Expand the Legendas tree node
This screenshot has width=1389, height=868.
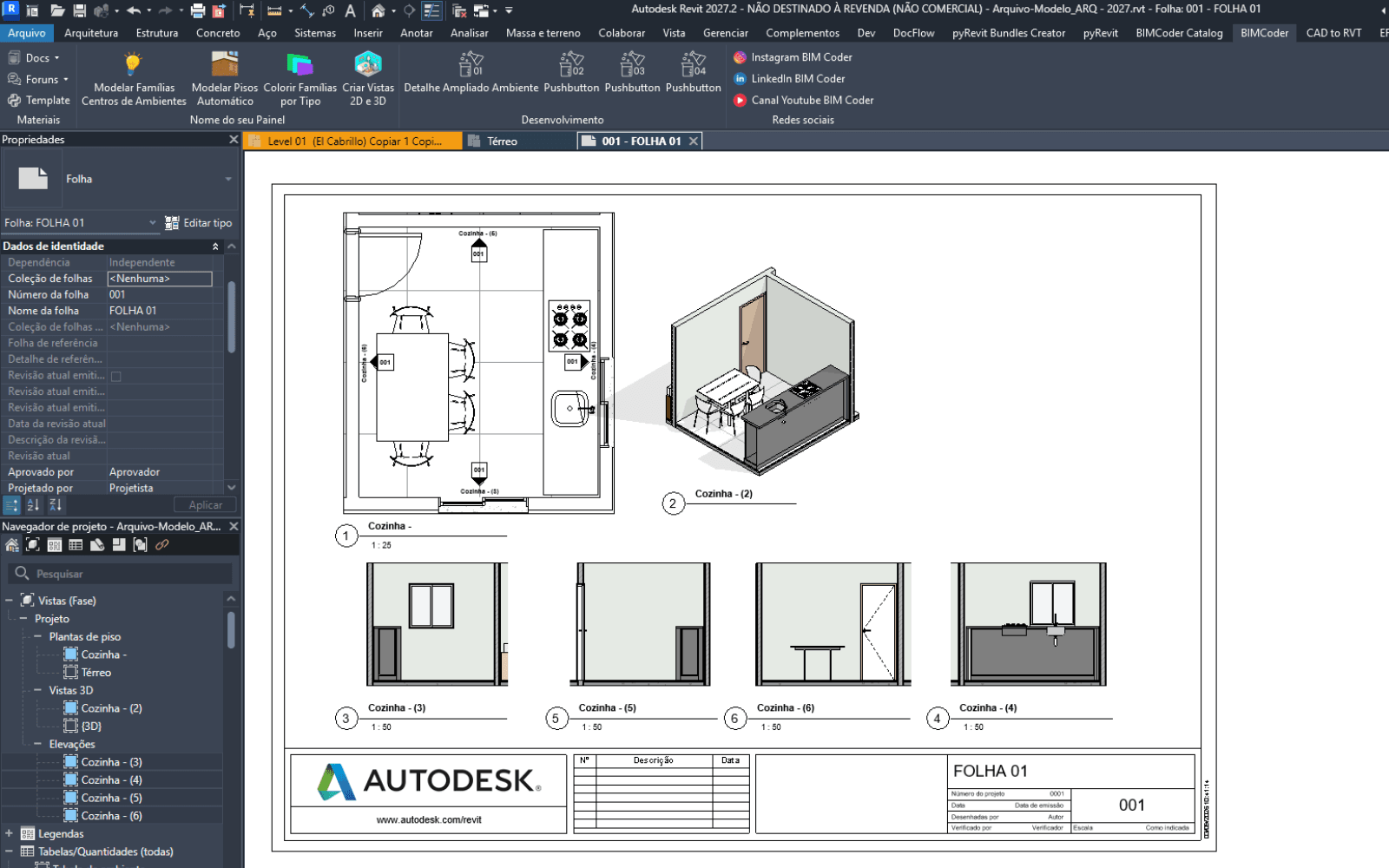point(9,833)
